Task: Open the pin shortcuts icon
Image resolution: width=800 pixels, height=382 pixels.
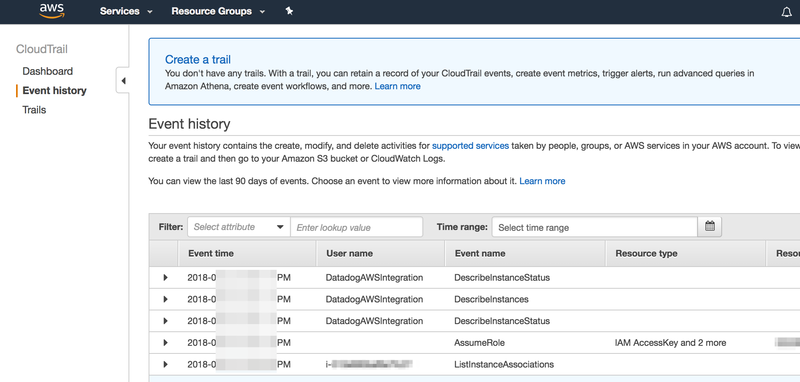Action: [x=289, y=11]
